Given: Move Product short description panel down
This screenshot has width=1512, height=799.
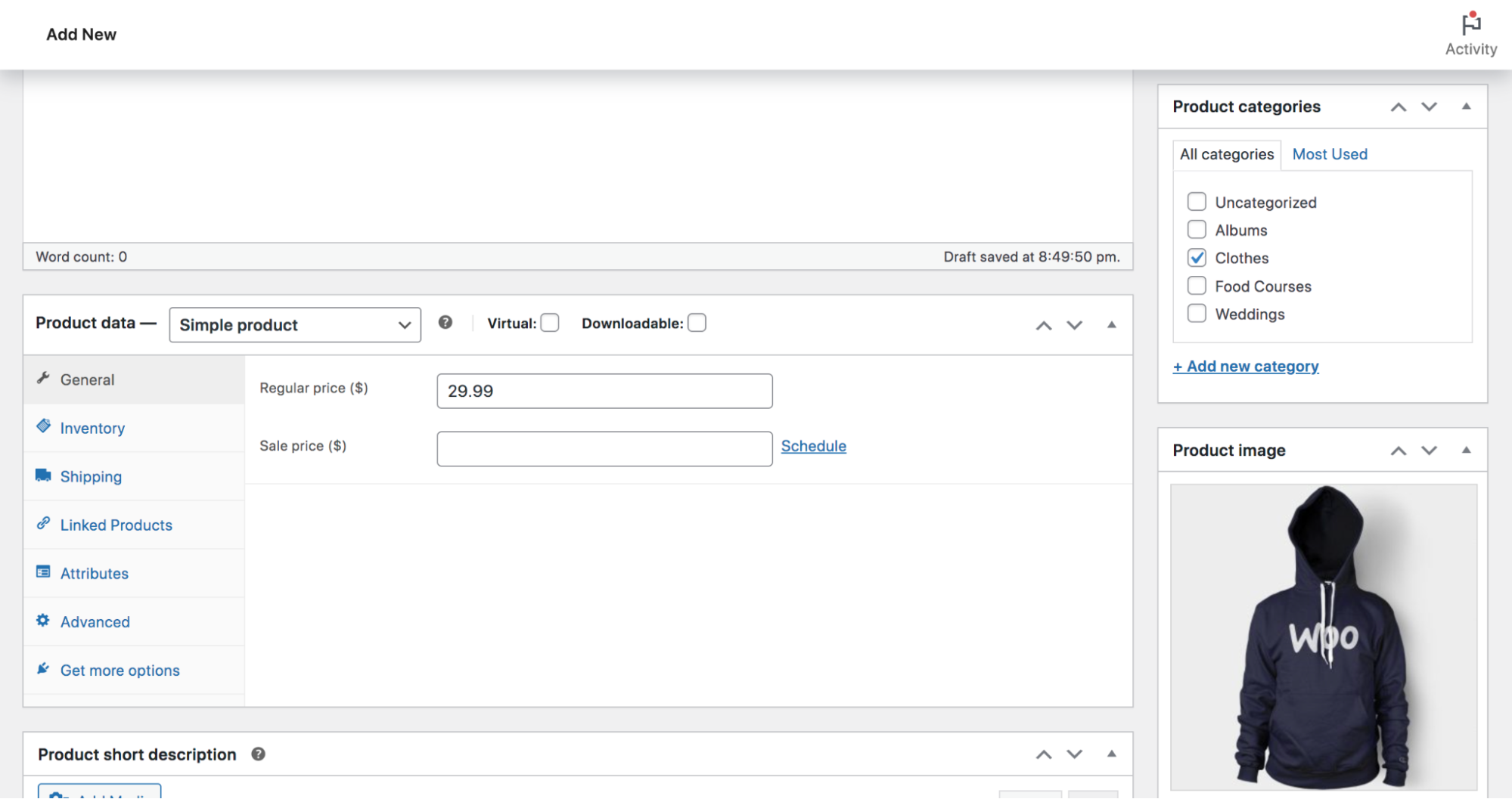Looking at the screenshot, I should pyautogui.click(x=1074, y=754).
